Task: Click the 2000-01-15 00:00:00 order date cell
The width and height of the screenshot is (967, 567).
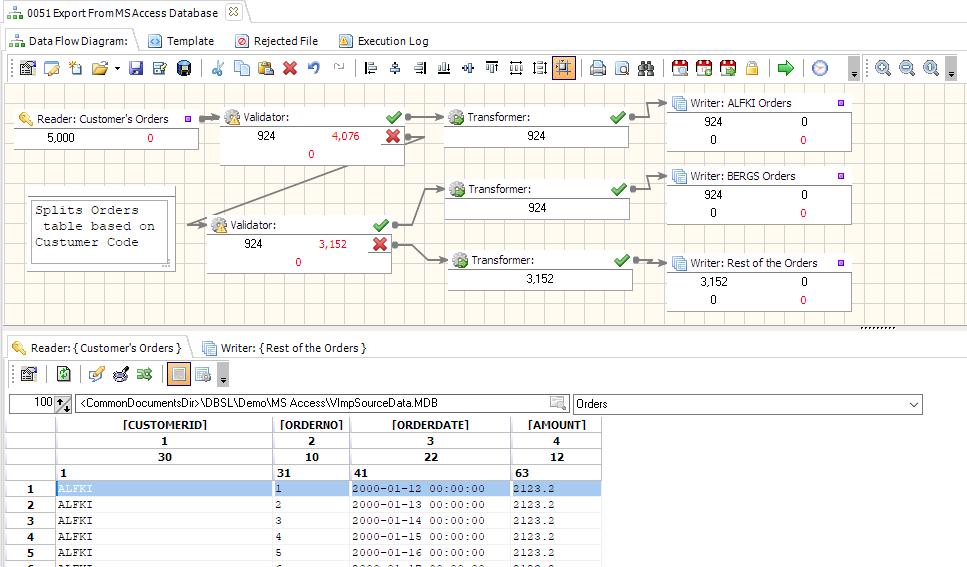Action: 430,537
